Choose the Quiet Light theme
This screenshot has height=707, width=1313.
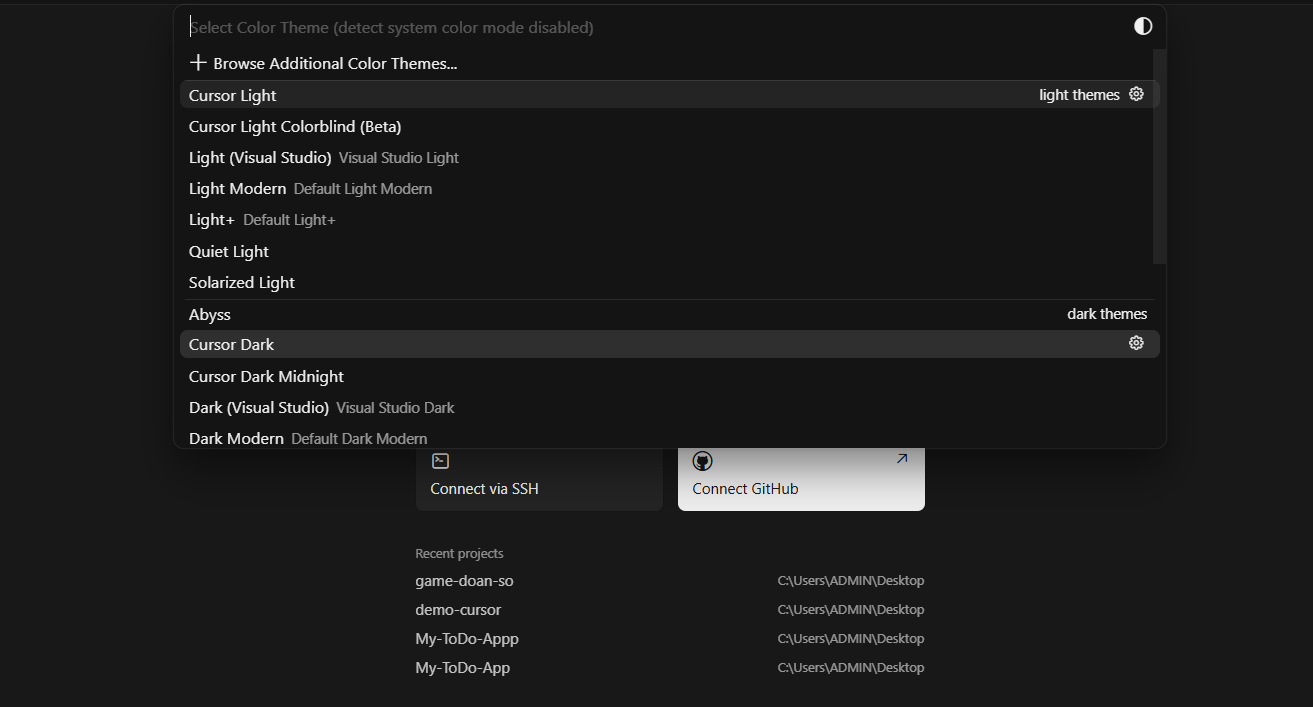click(669, 251)
